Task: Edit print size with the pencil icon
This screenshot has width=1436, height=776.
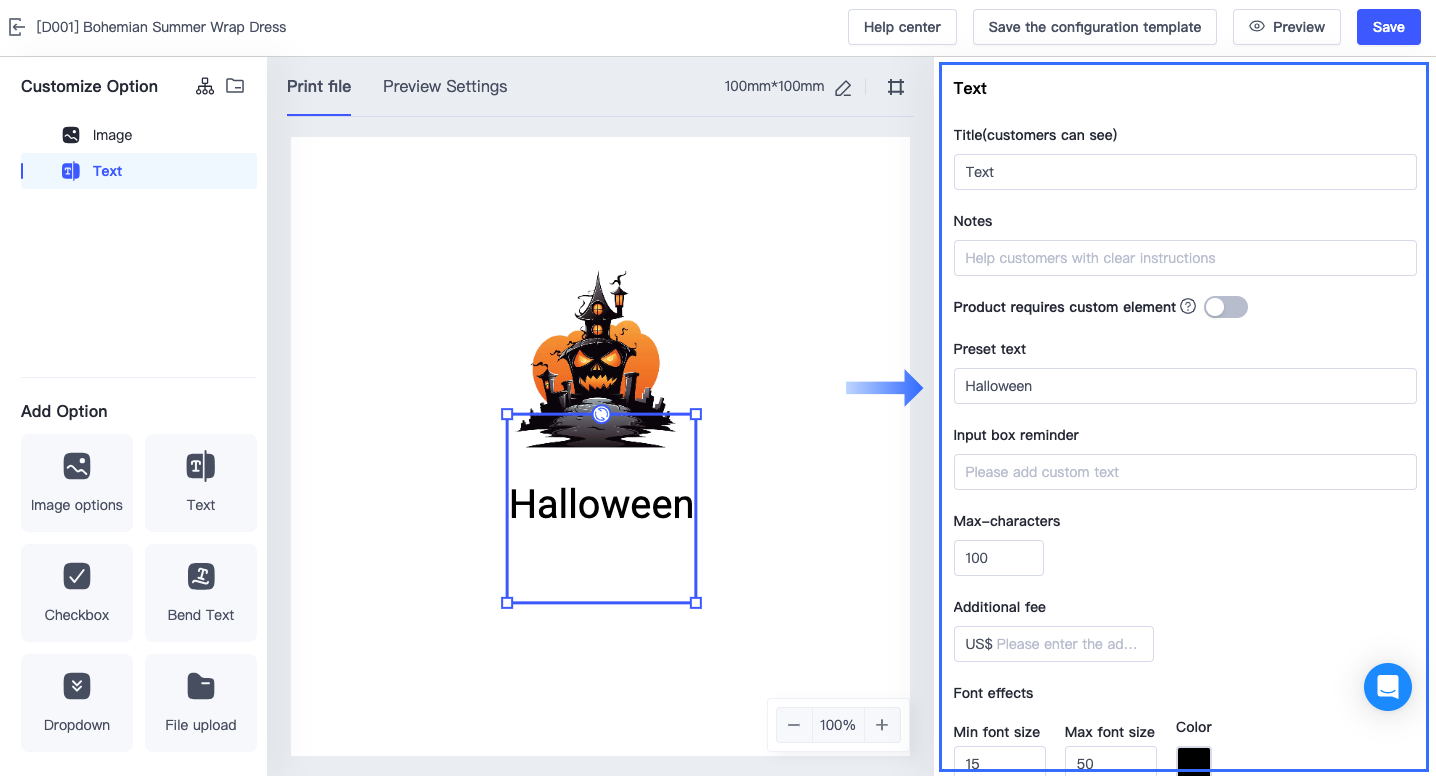Action: coord(843,88)
